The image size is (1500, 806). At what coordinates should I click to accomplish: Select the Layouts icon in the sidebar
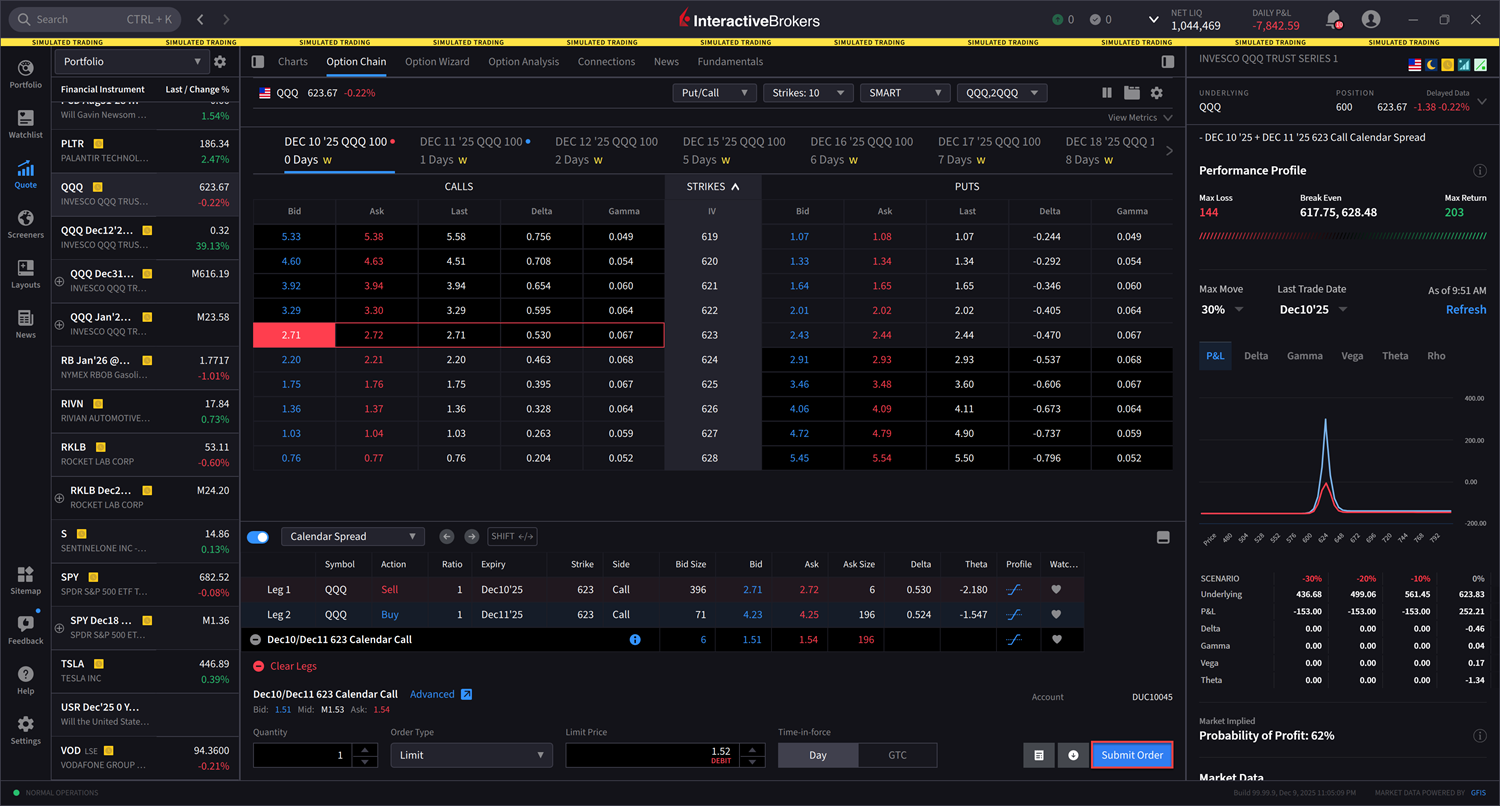click(x=25, y=272)
